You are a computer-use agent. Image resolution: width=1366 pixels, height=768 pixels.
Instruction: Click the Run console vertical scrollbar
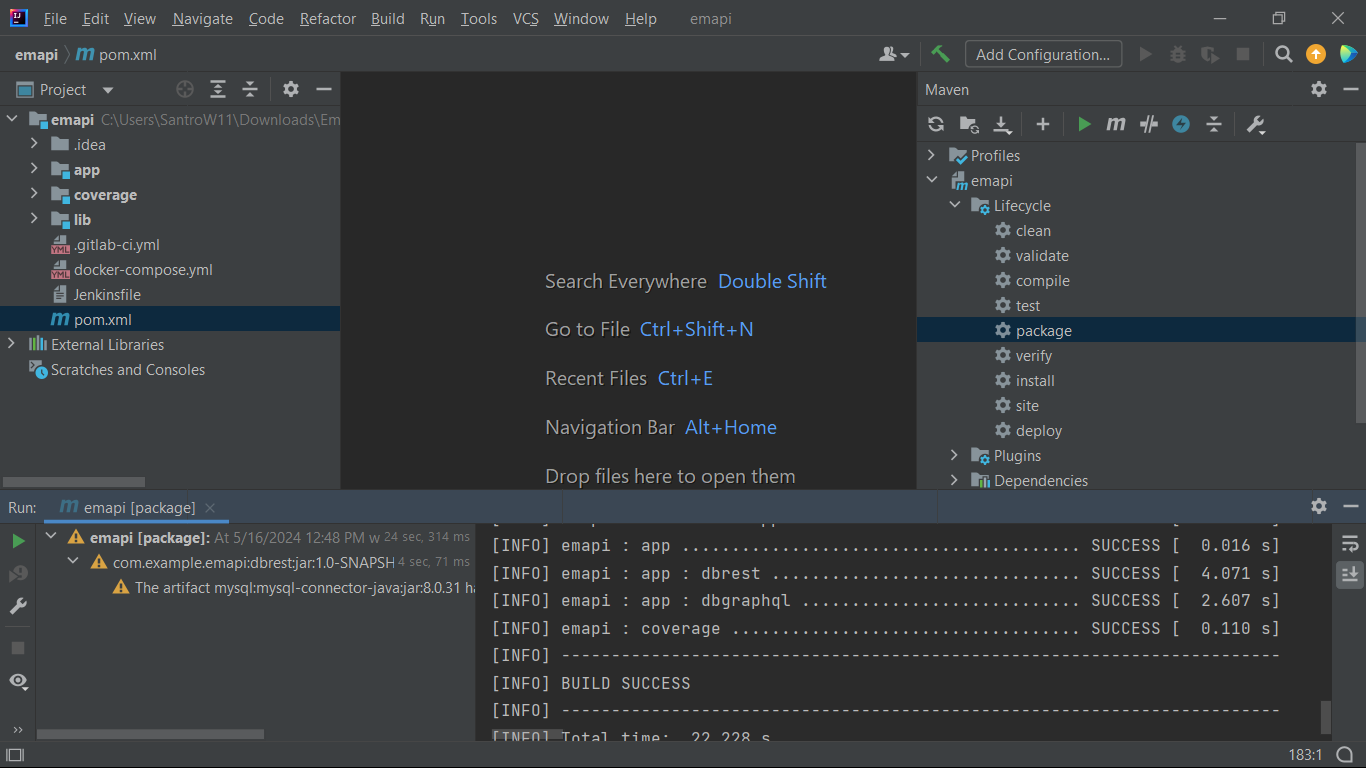click(x=1326, y=716)
